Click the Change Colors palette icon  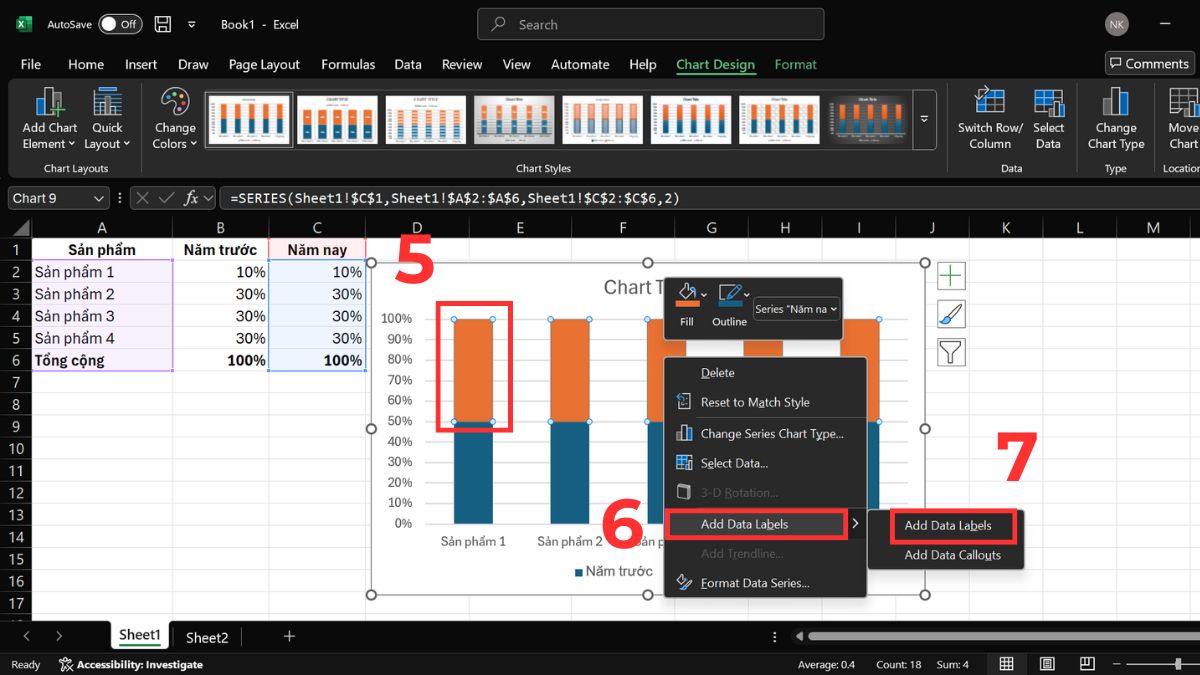coord(175,104)
